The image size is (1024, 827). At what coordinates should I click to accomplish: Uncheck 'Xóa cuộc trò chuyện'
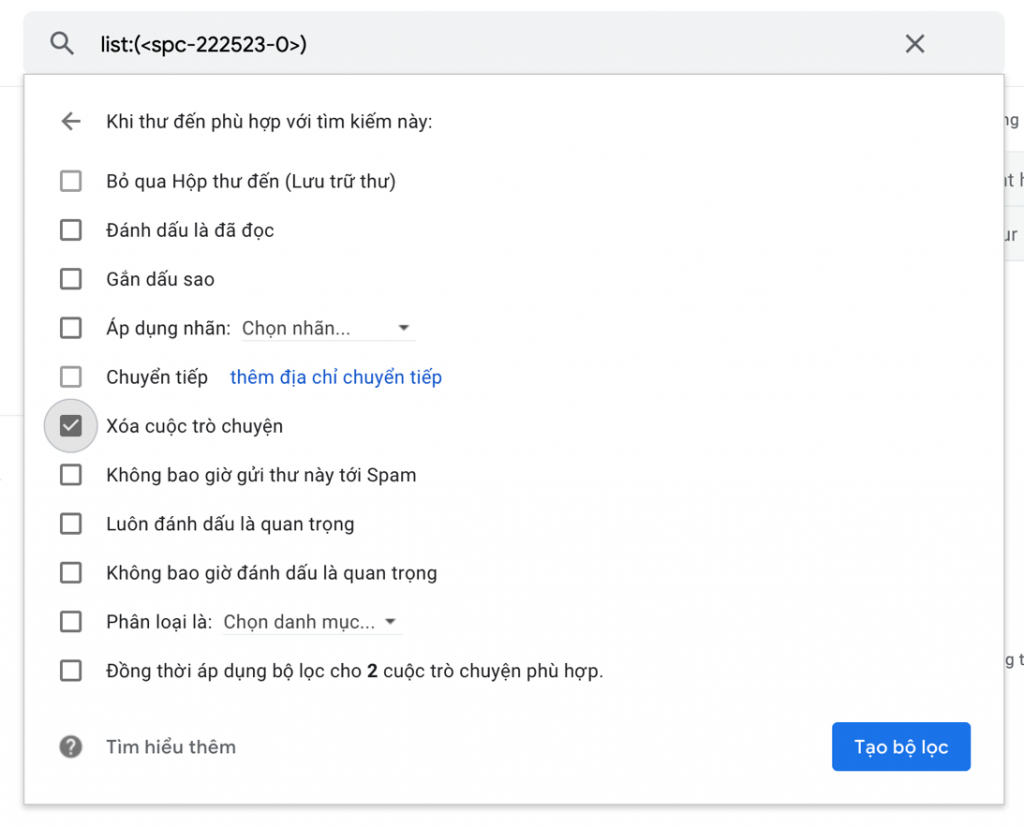[70, 425]
